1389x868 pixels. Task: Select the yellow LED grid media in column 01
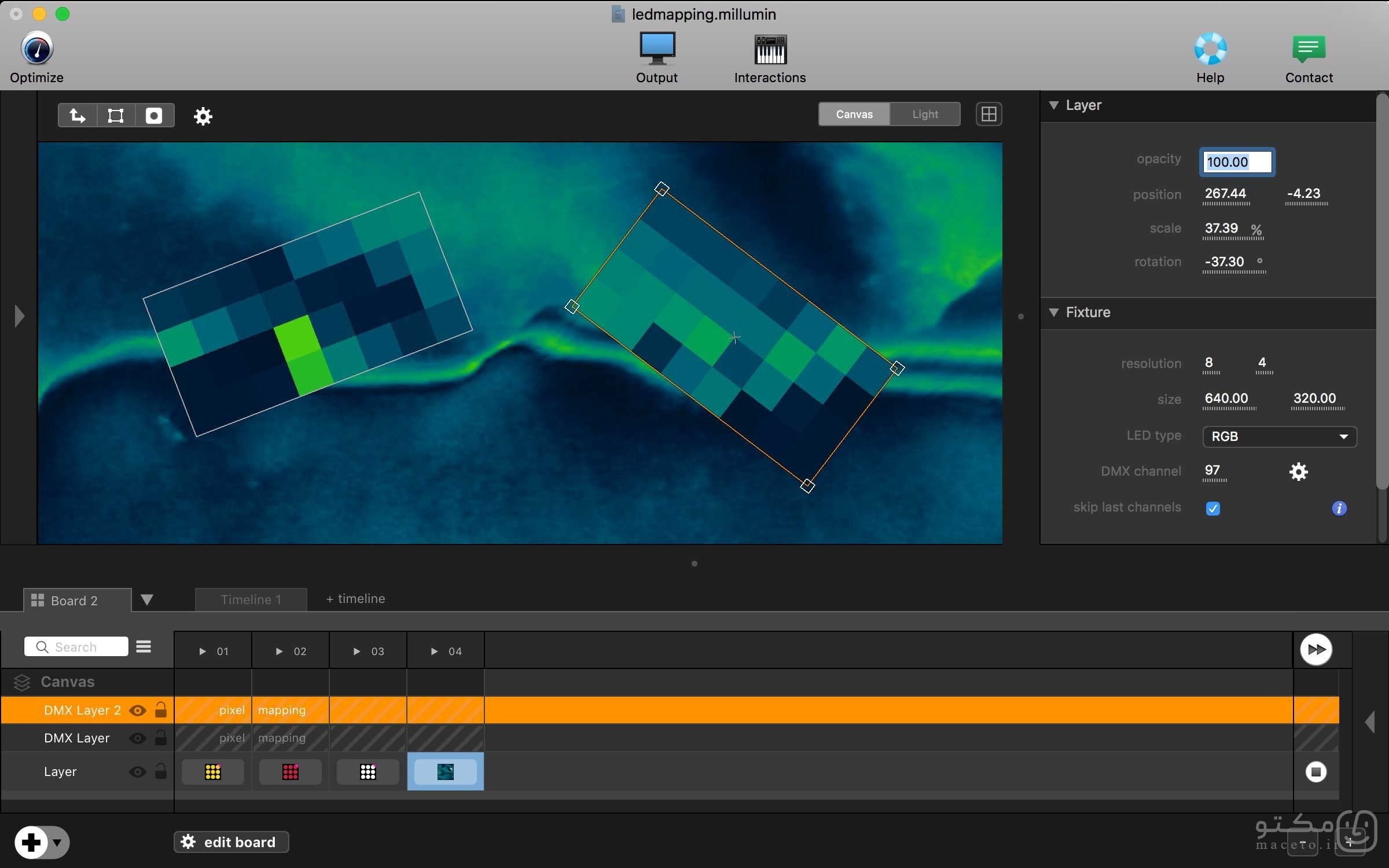coord(213,772)
